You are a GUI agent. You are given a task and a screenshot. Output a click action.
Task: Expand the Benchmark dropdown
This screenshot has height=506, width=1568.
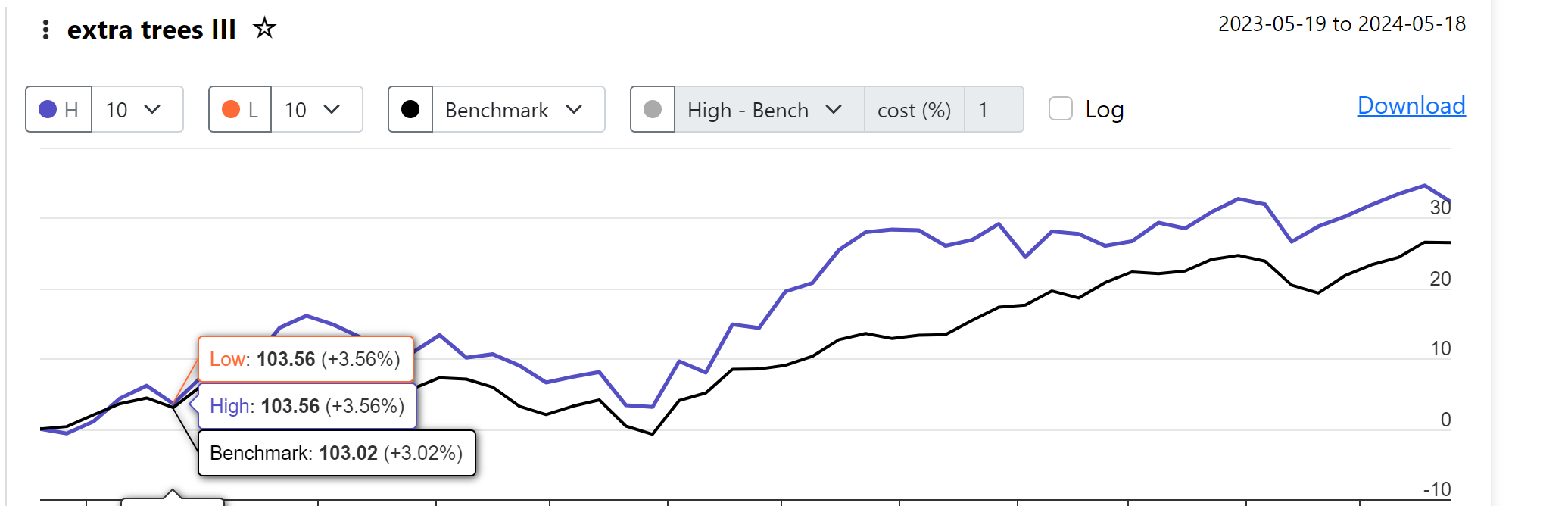(x=519, y=110)
